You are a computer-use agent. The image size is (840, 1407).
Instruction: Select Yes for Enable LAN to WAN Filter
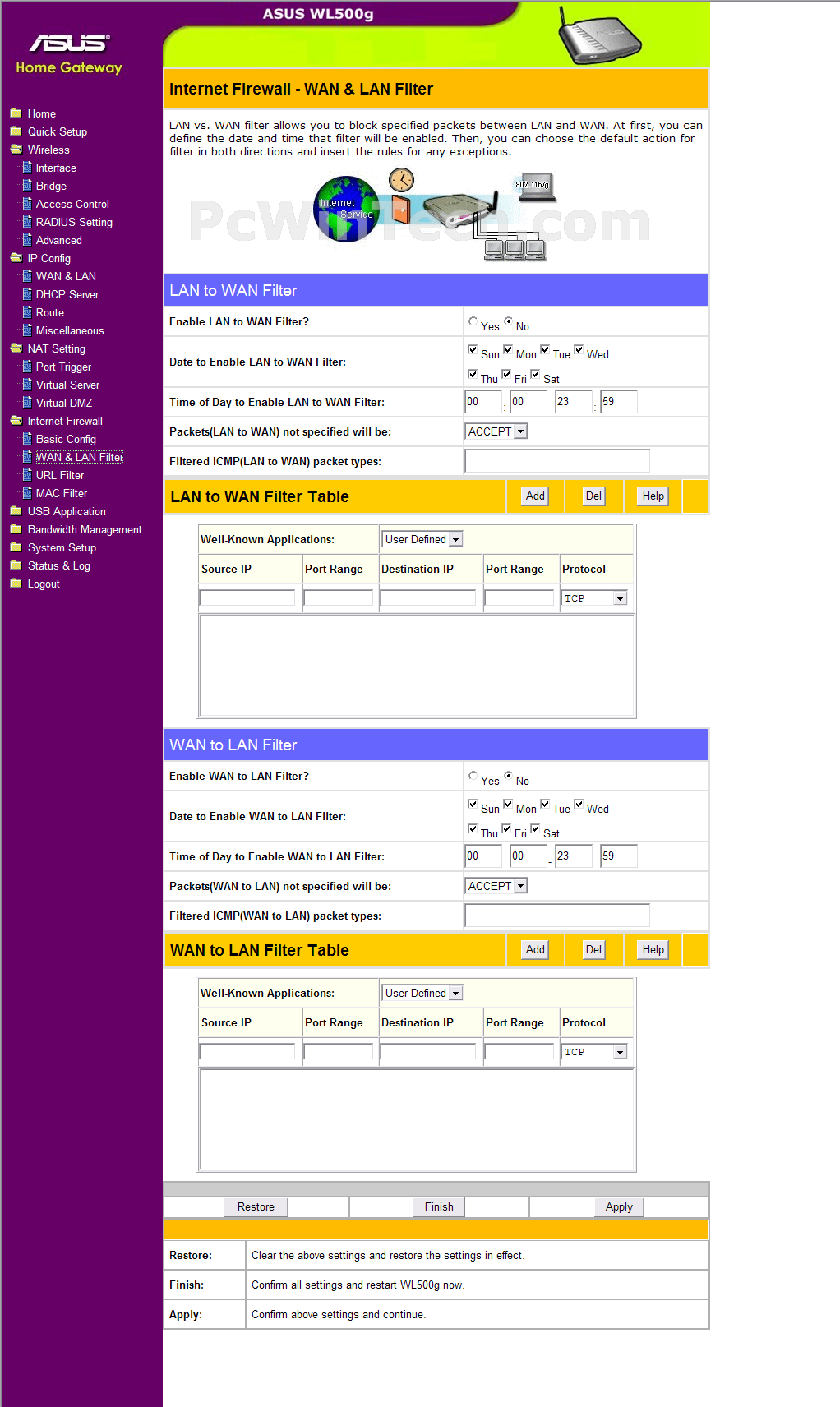click(x=473, y=321)
